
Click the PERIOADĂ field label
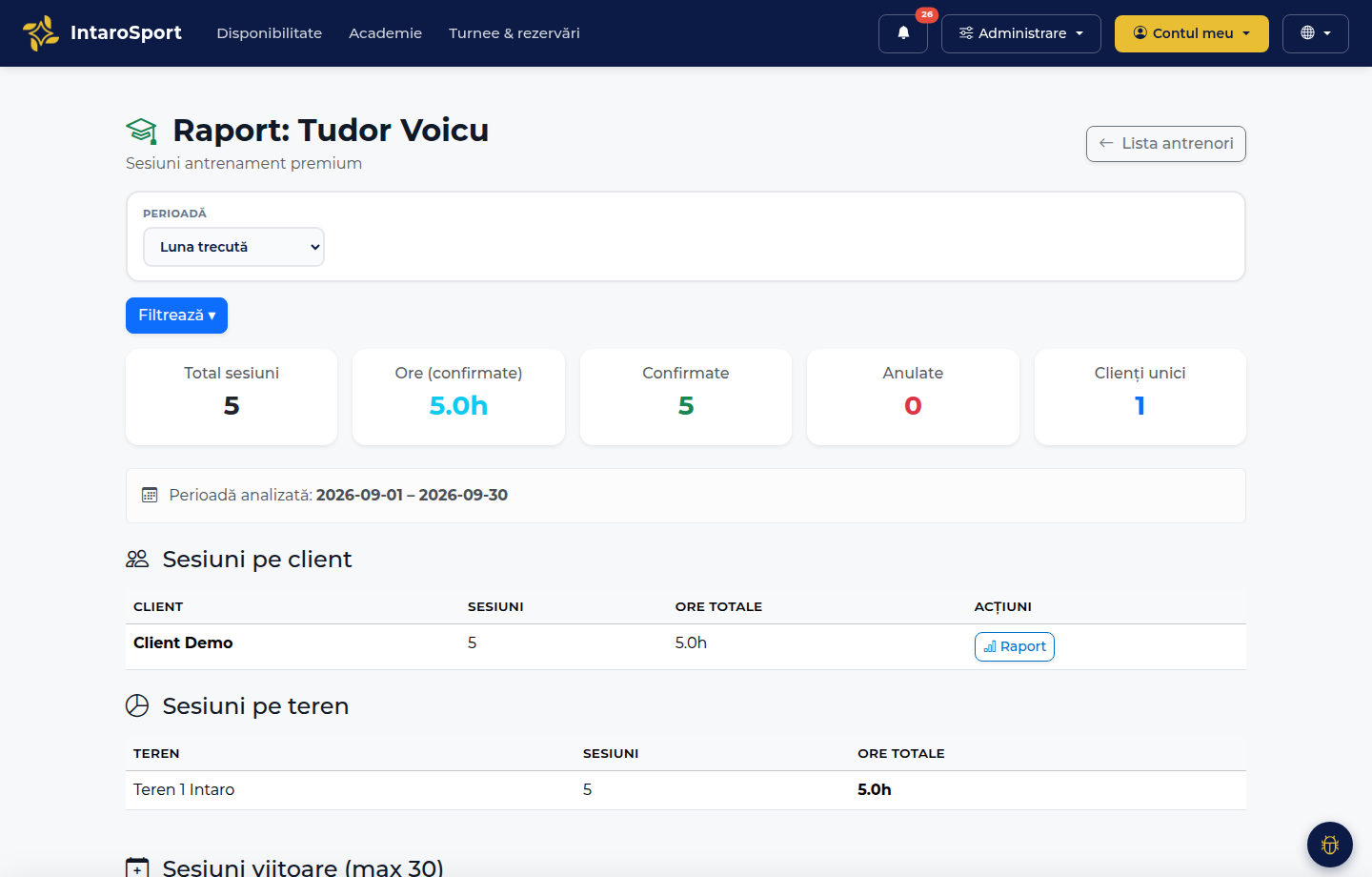tap(174, 214)
